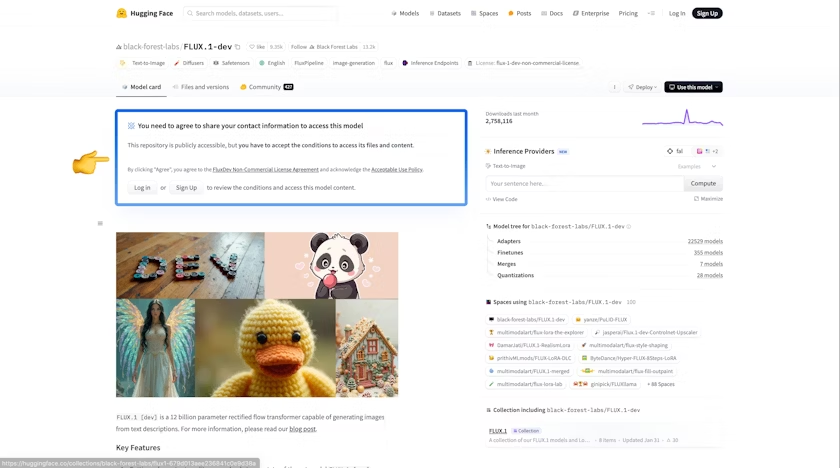Open the blog post link

click(x=303, y=429)
